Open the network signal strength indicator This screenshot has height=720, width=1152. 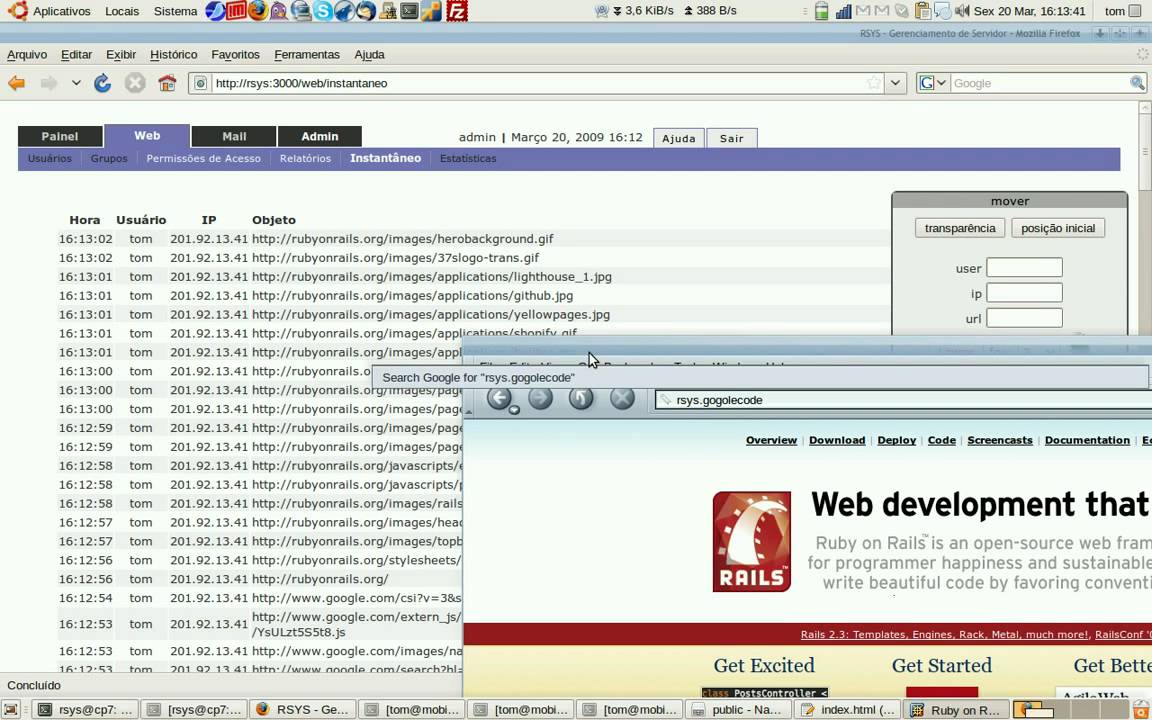point(843,11)
